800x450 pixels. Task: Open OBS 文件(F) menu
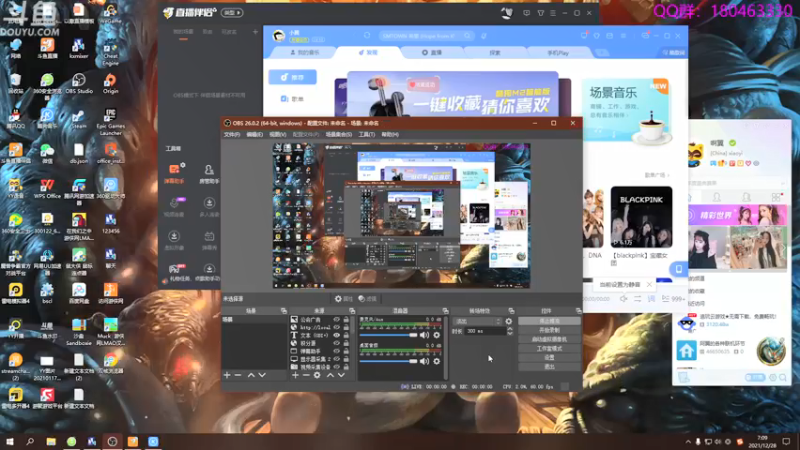(x=232, y=135)
